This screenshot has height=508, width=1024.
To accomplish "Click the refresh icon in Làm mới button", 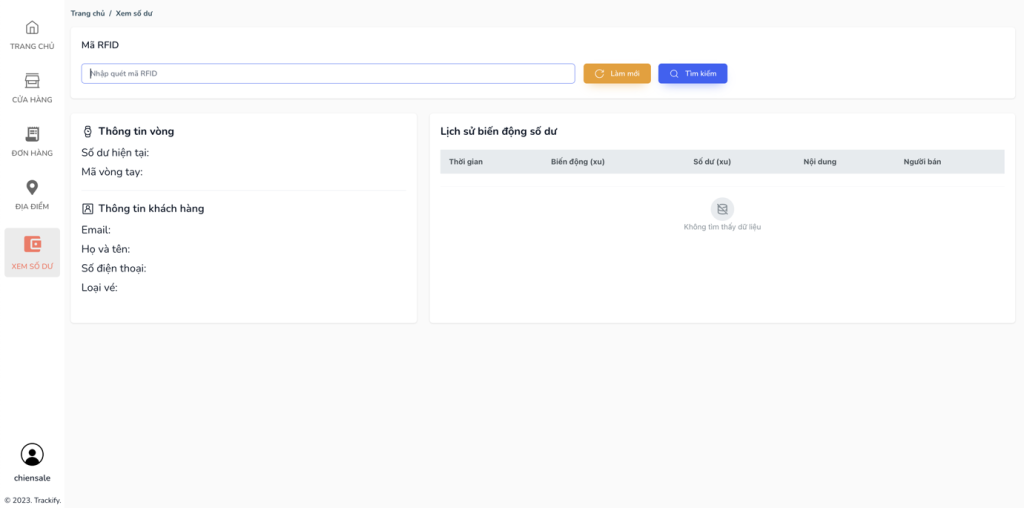I will click(600, 74).
